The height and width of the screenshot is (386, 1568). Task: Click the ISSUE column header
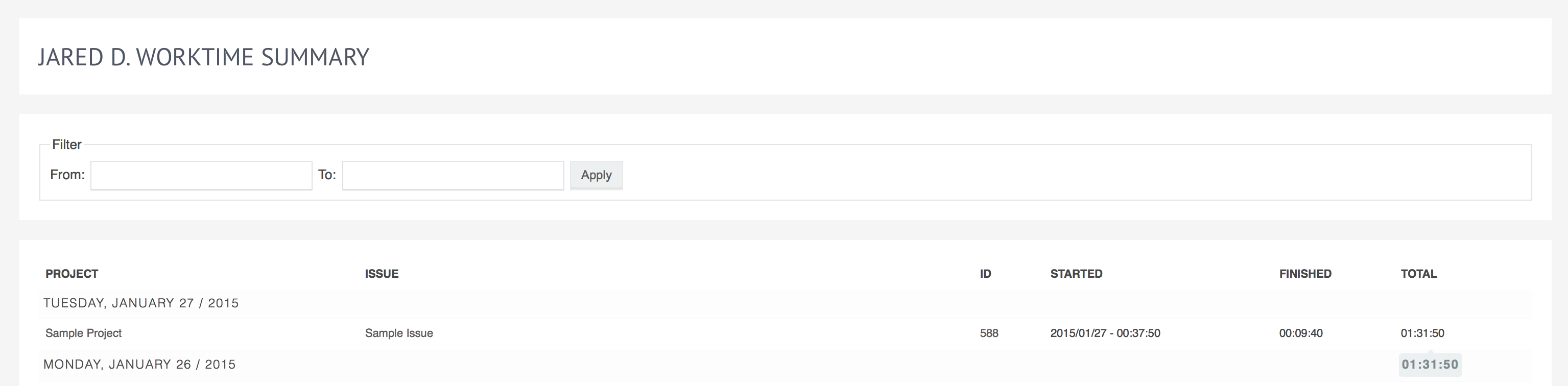[x=382, y=274]
